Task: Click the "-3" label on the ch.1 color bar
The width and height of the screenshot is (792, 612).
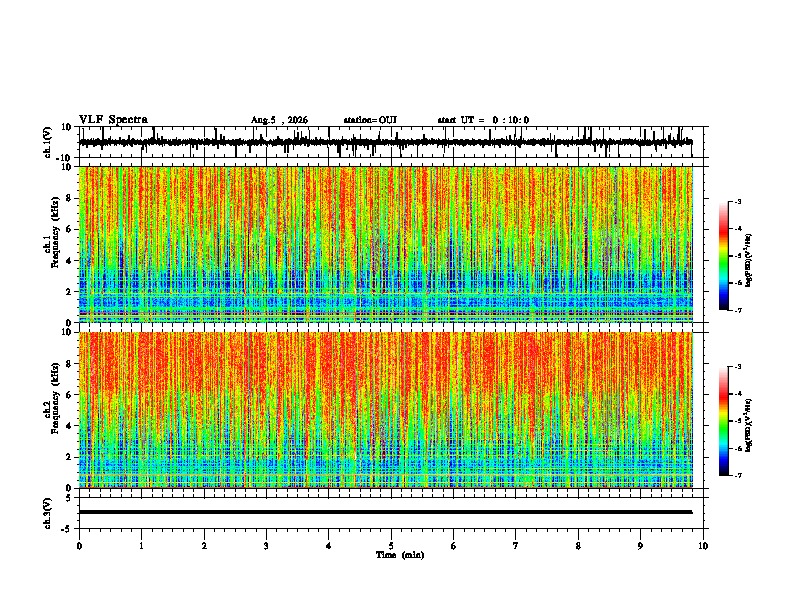Action: pos(738,201)
